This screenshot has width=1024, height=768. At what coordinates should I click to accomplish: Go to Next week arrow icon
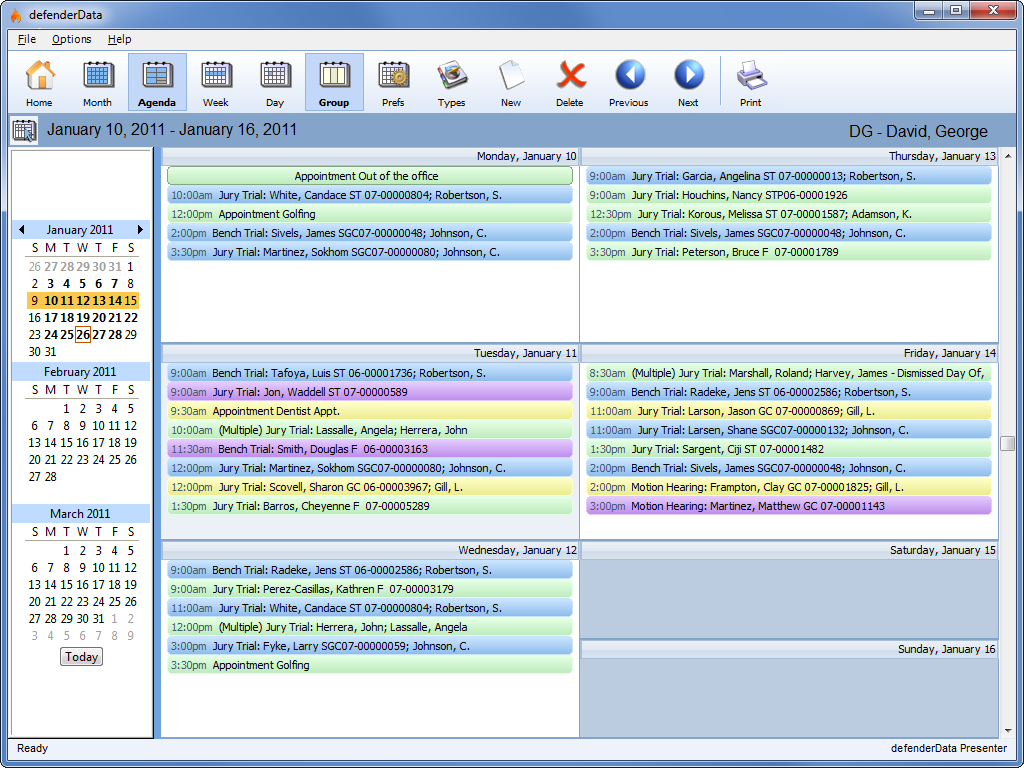coord(688,82)
